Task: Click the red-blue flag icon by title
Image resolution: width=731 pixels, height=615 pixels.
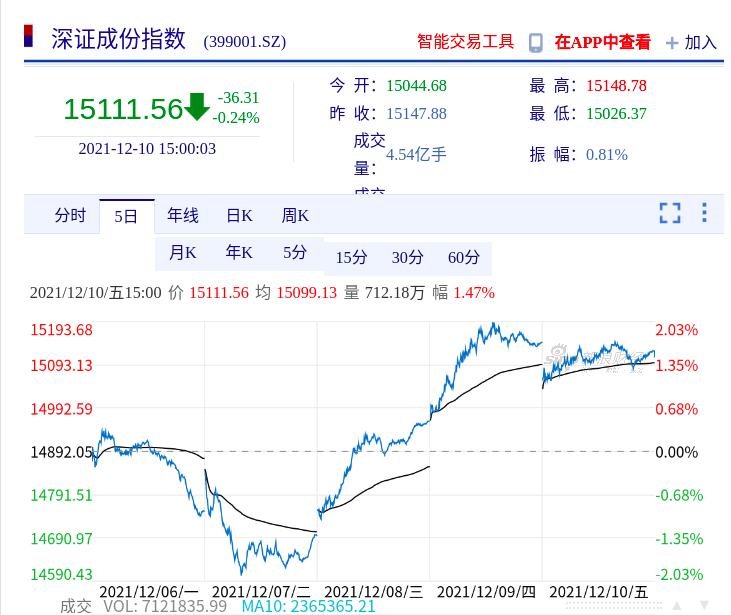Action: [28, 36]
